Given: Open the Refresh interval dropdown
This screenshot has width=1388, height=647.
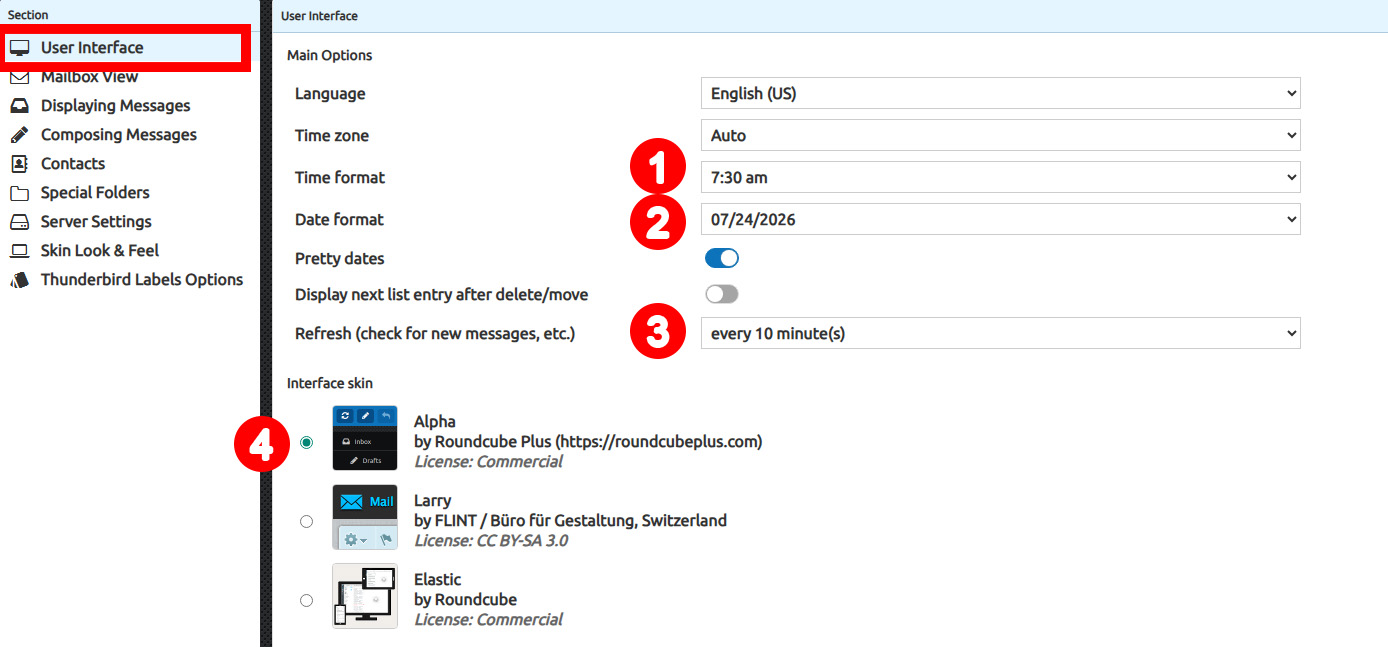Looking at the screenshot, I should (1000, 332).
